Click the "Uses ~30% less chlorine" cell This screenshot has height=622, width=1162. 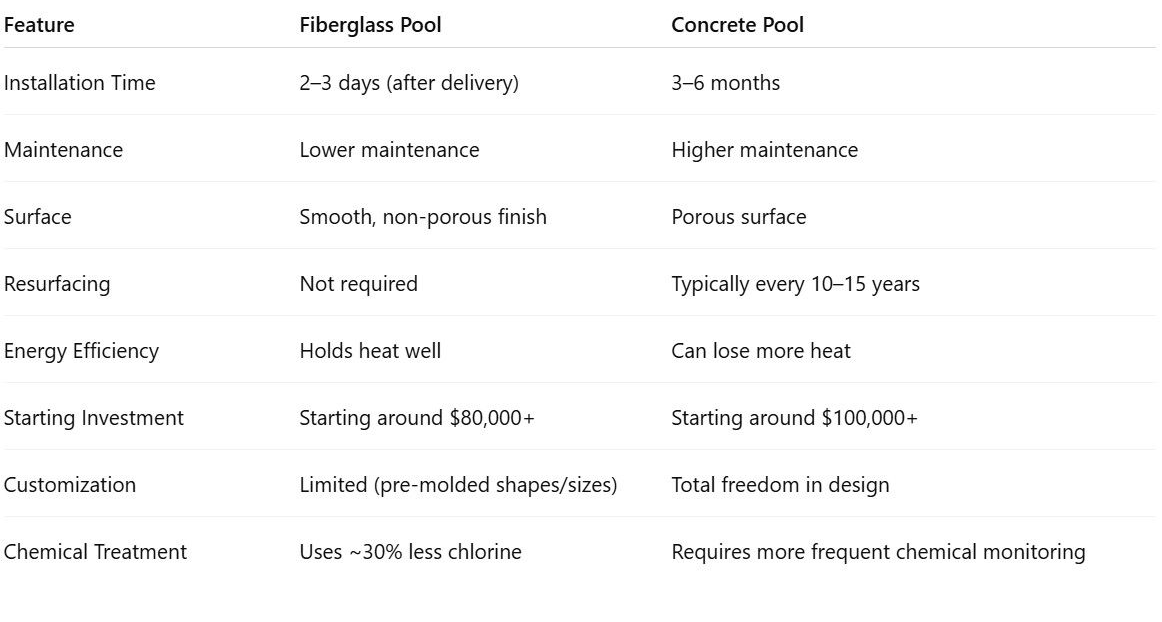pos(410,552)
